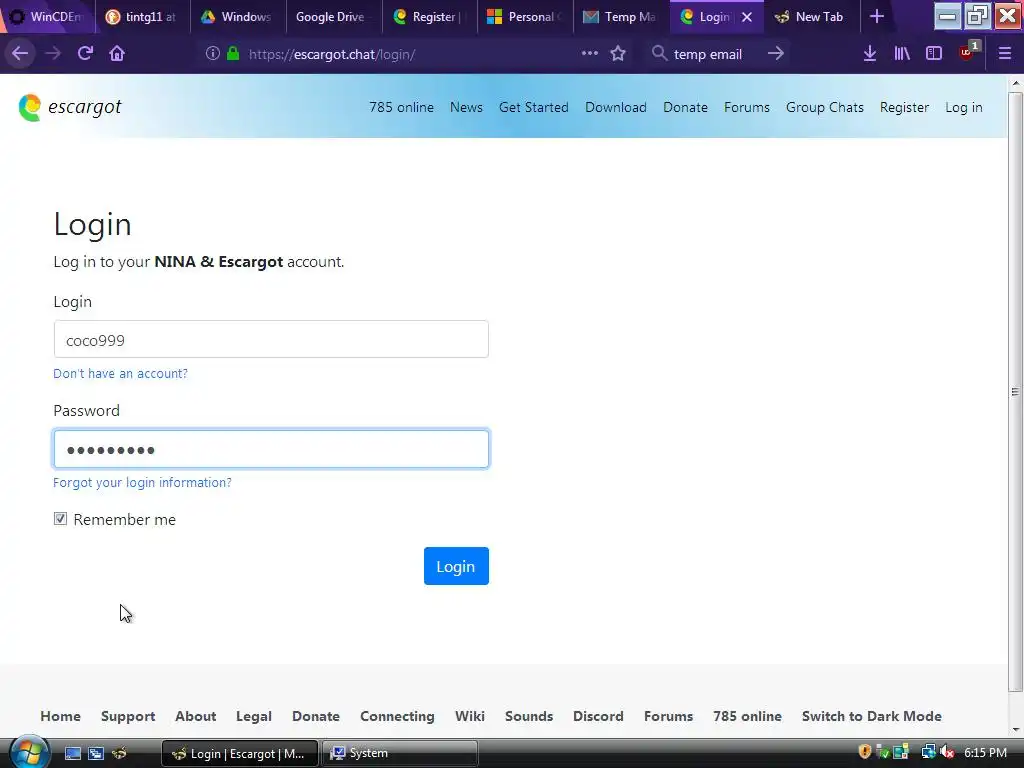This screenshot has width=1024, height=768.
Task: Open the library bookshelf icon
Action: tap(902, 54)
